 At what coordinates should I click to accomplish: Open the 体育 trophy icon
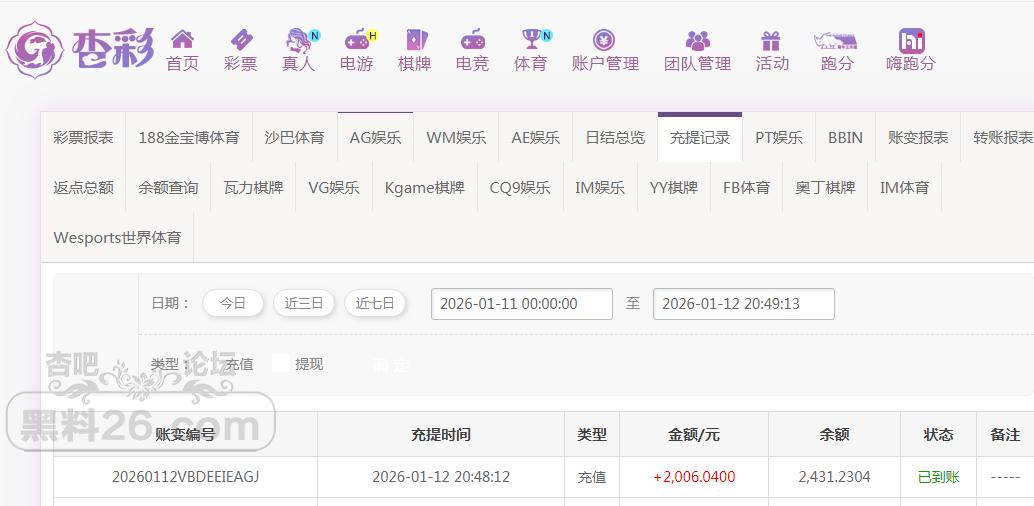coord(530,40)
